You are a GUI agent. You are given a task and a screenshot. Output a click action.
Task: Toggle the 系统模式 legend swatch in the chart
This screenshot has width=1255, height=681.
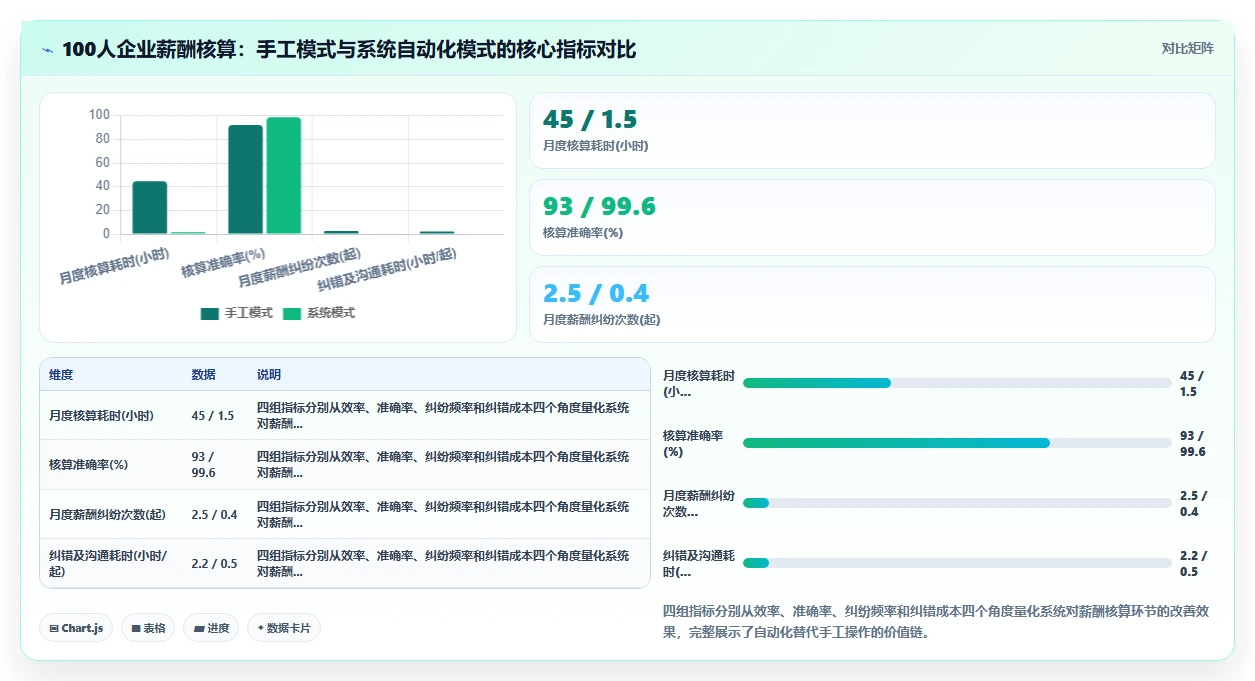291,313
